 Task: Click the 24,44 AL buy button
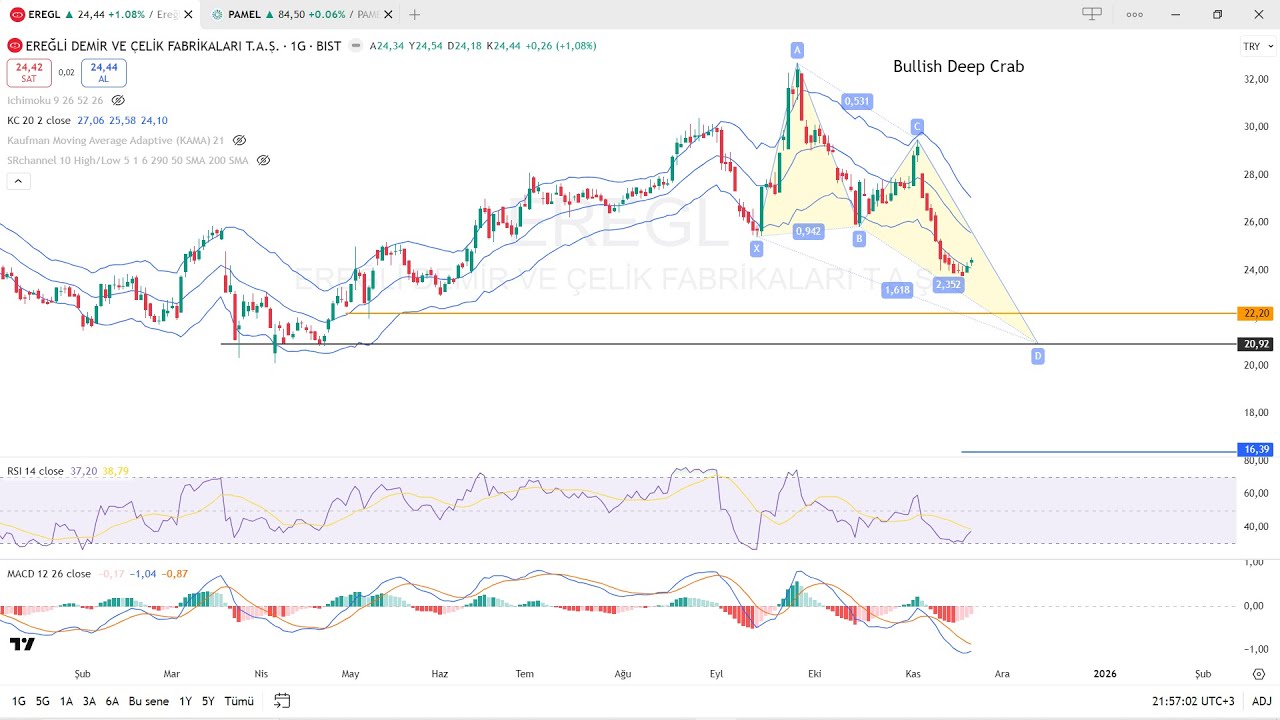click(104, 72)
